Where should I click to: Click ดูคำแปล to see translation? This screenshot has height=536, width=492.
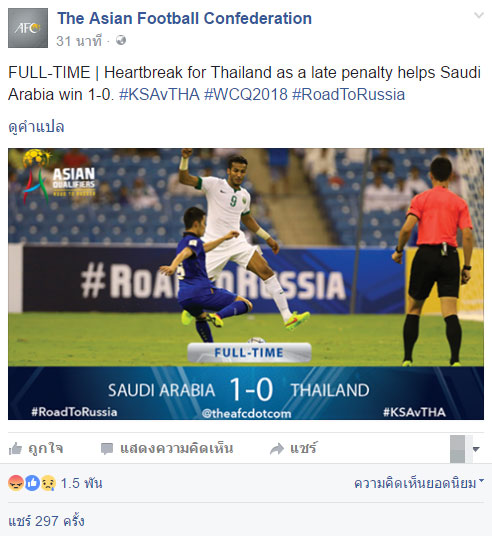(36, 127)
